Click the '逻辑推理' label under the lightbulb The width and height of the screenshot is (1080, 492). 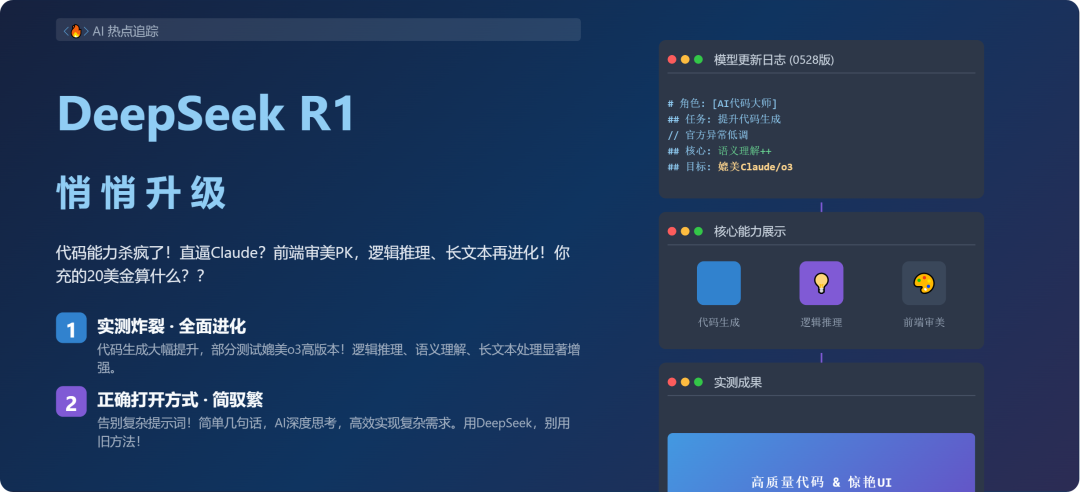[x=821, y=322]
